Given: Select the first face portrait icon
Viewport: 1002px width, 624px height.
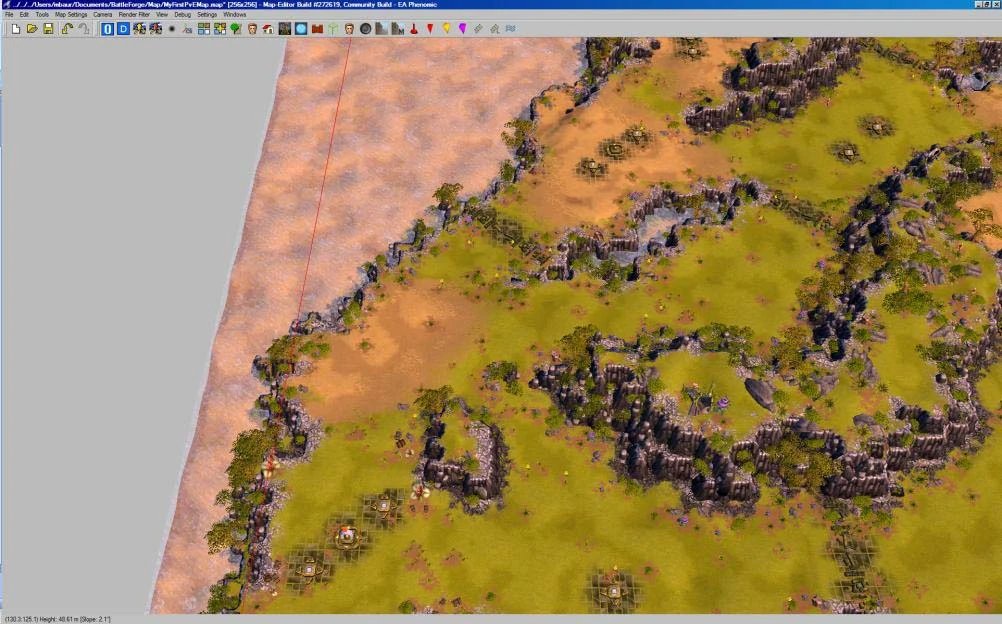Looking at the screenshot, I should click(x=252, y=29).
